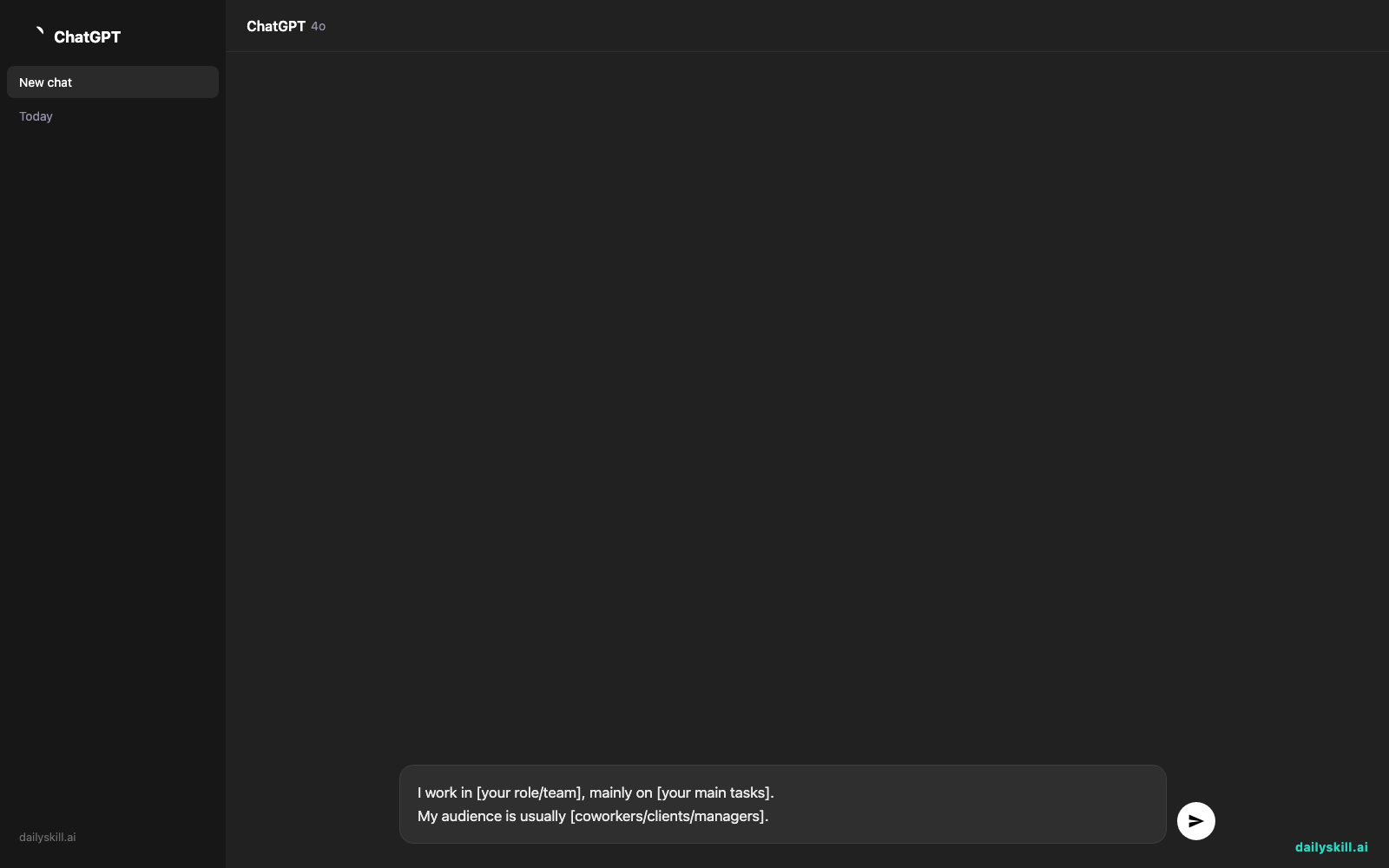Click the Today label in sidebar

click(x=36, y=116)
